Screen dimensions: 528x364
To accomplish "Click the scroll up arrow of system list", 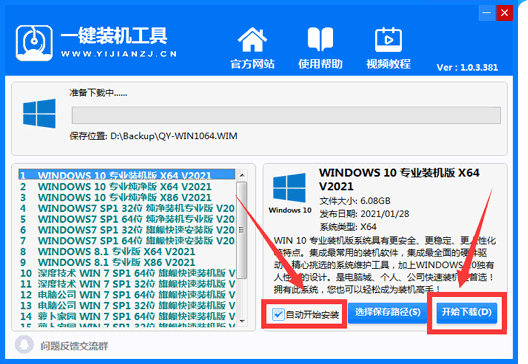I will click(x=242, y=175).
